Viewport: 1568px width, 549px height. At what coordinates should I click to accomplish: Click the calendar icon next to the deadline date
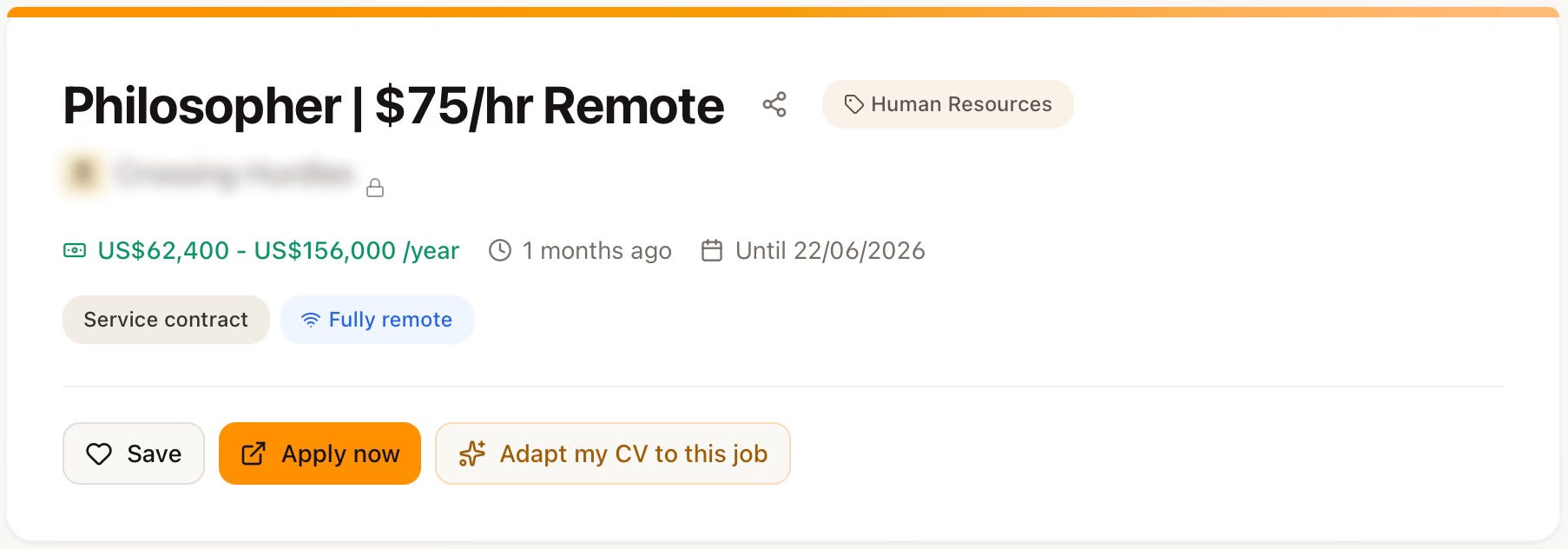712,250
